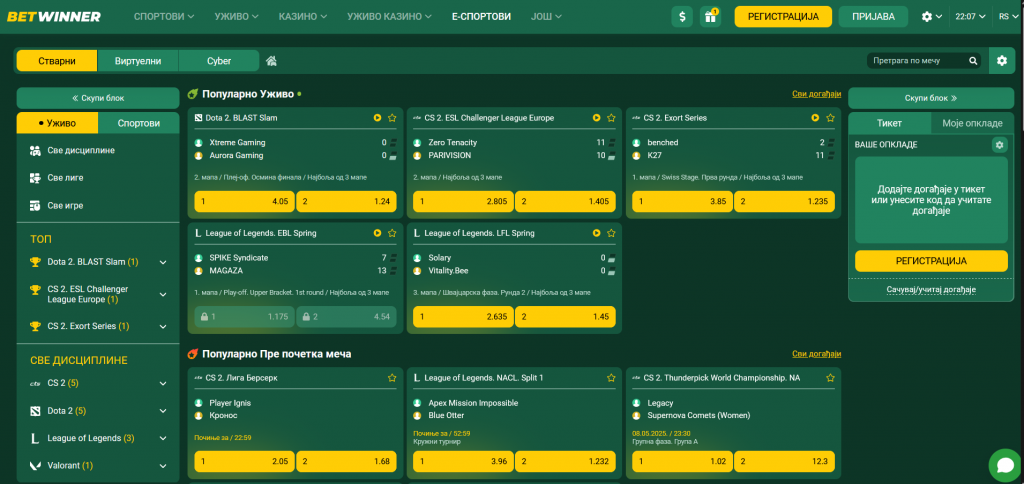The height and width of the screenshot is (484, 1024).
Task: Favorite the CS 2. Exort Series match
Action: [830, 118]
